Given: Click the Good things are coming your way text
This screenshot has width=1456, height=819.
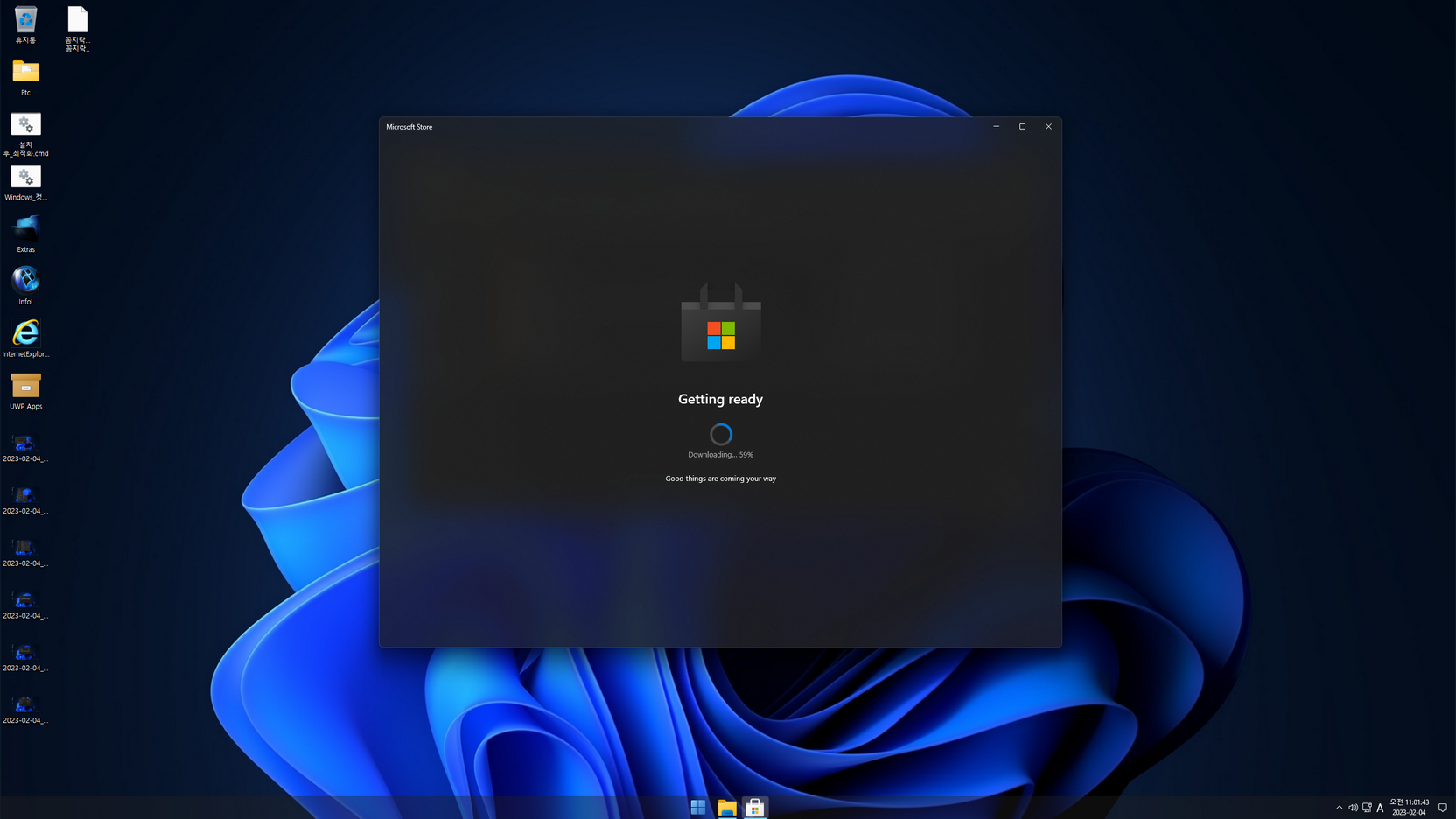Looking at the screenshot, I should click(x=720, y=479).
